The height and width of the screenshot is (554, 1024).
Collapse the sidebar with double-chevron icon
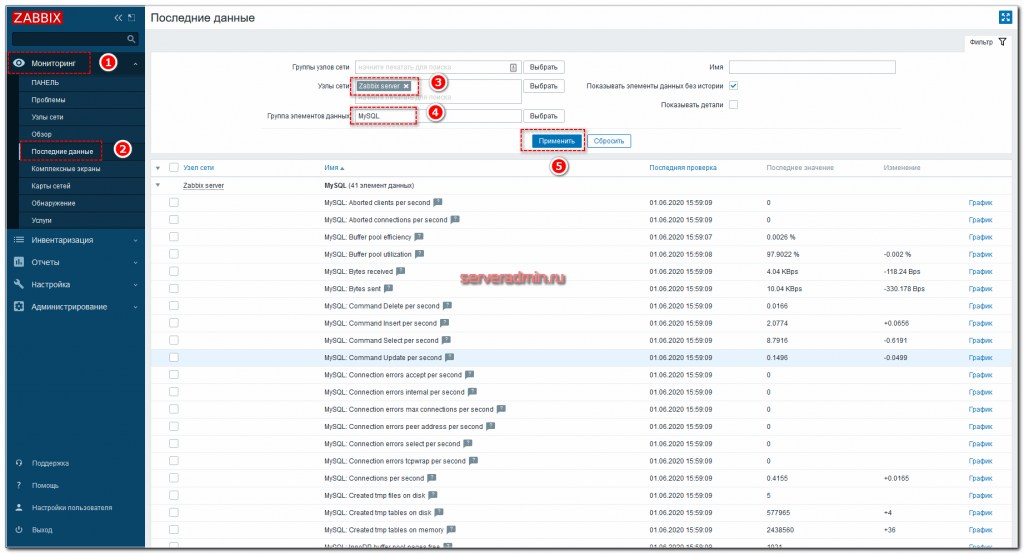[118, 18]
